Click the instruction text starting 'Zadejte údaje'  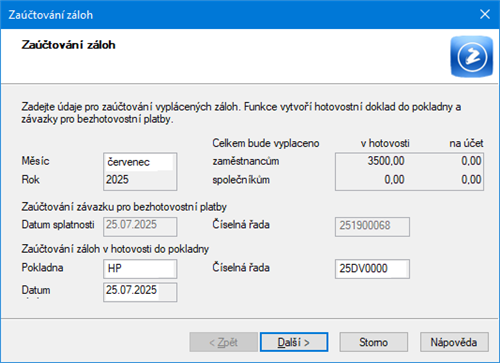[241, 113]
